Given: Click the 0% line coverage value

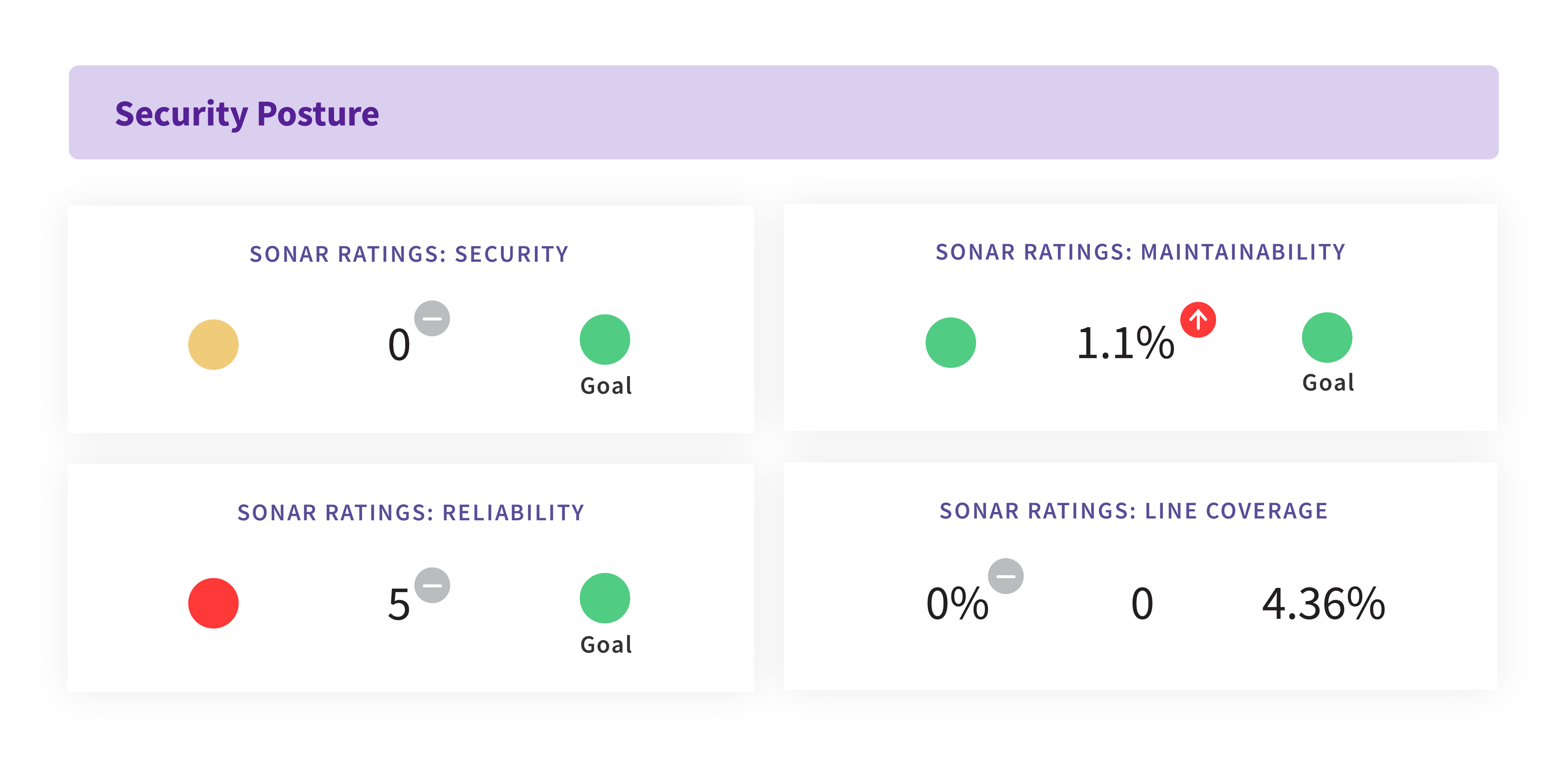Looking at the screenshot, I should [x=957, y=604].
